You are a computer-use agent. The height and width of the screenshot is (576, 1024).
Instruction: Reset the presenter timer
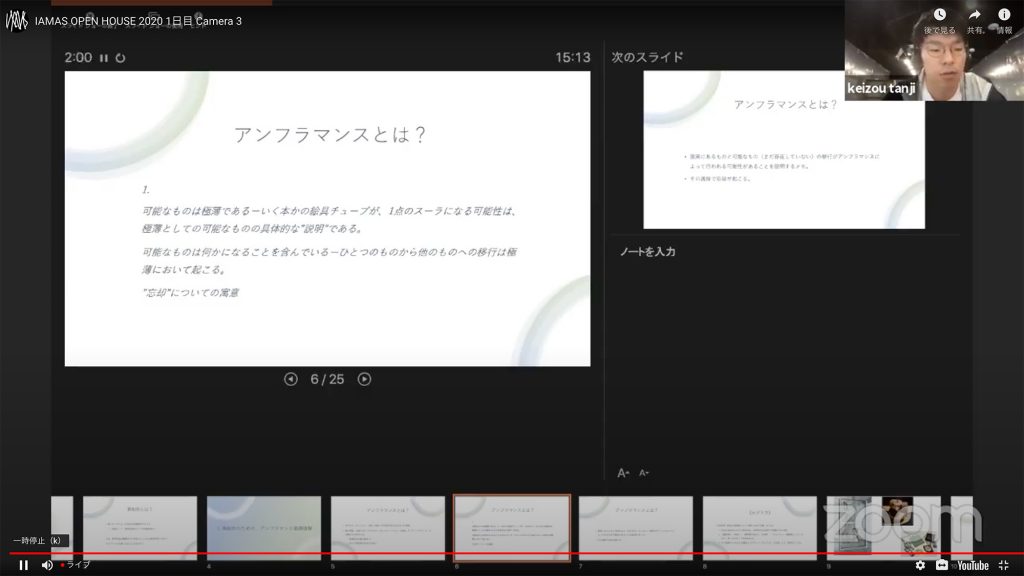click(120, 57)
